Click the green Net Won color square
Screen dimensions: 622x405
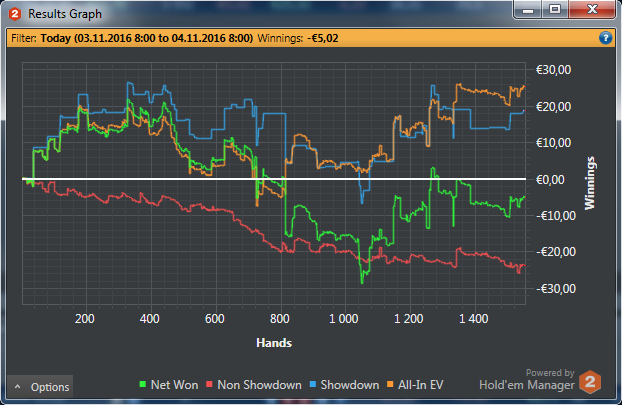pyautogui.click(x=143, y=384)
